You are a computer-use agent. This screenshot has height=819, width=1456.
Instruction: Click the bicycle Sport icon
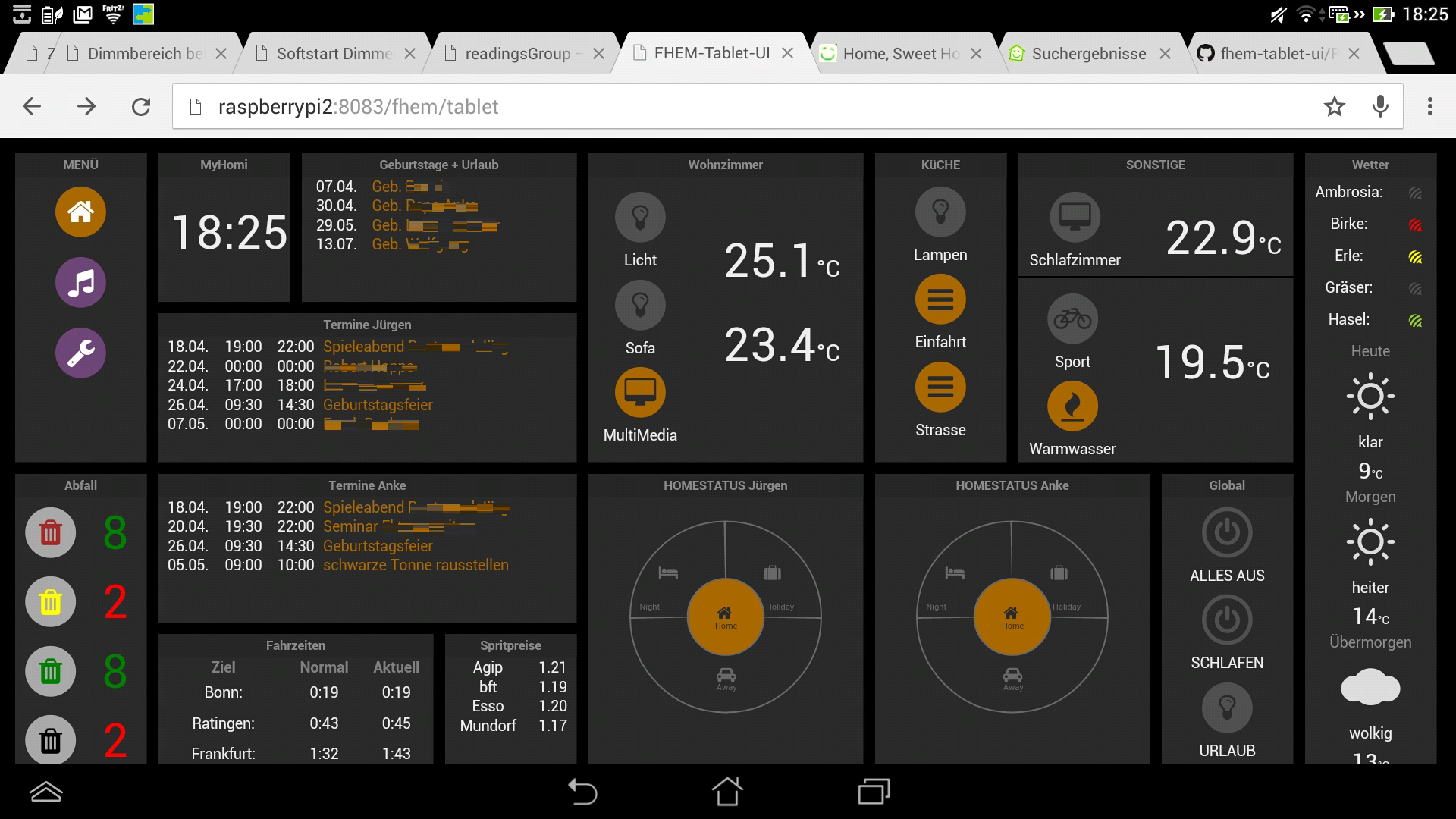coord(1072,318)
